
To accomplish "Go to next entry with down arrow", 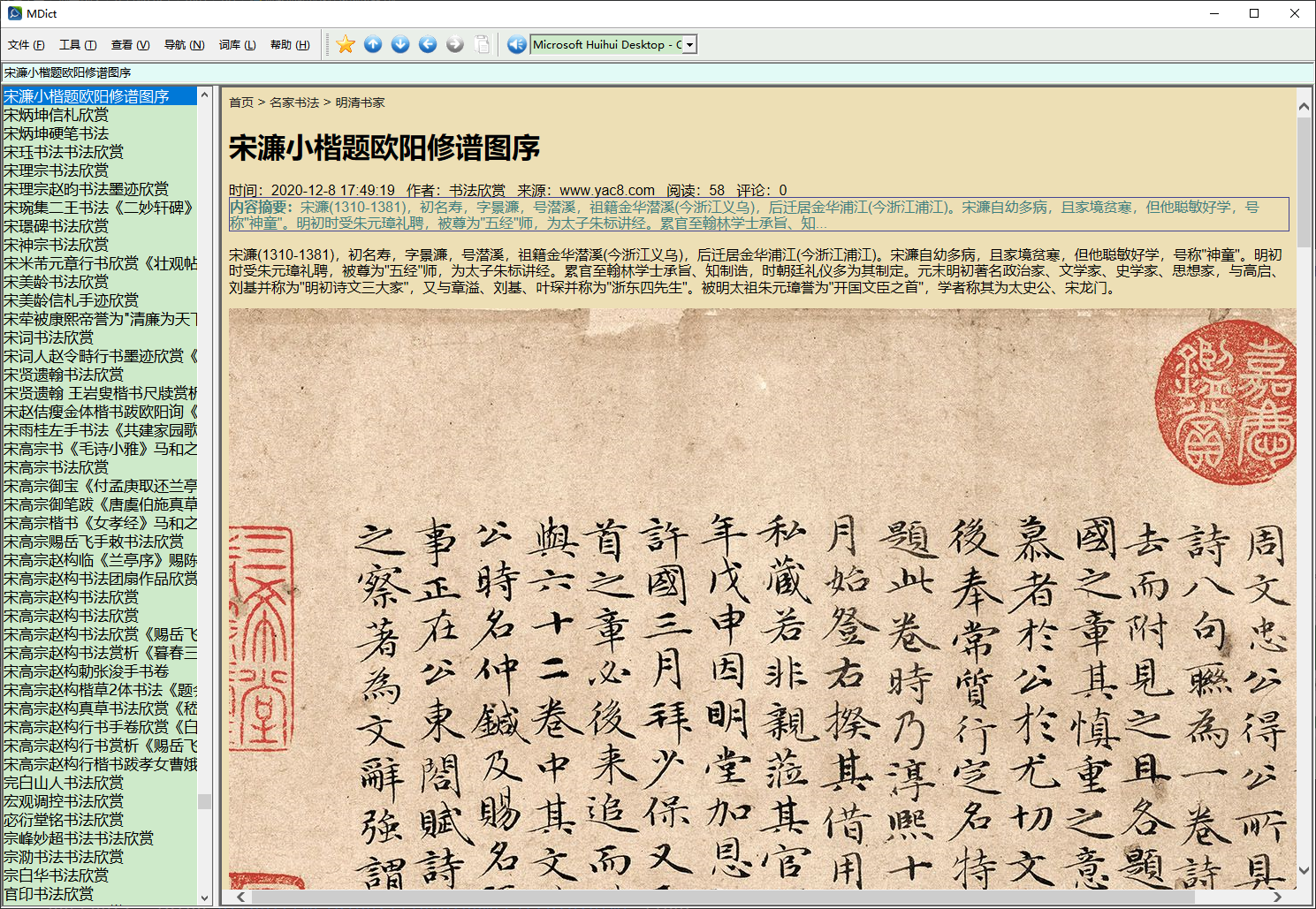I will click(x=400, y=44).
